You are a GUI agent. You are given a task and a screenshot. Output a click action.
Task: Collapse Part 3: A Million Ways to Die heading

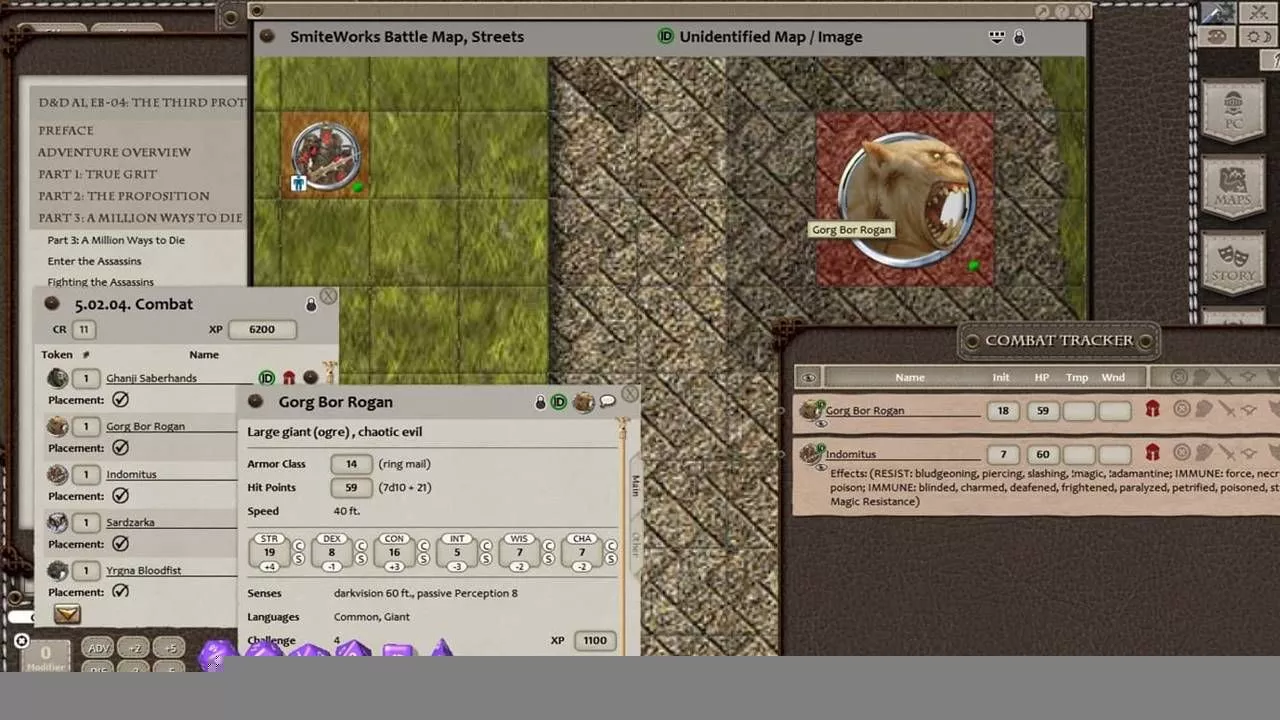(x=140, y=218)
